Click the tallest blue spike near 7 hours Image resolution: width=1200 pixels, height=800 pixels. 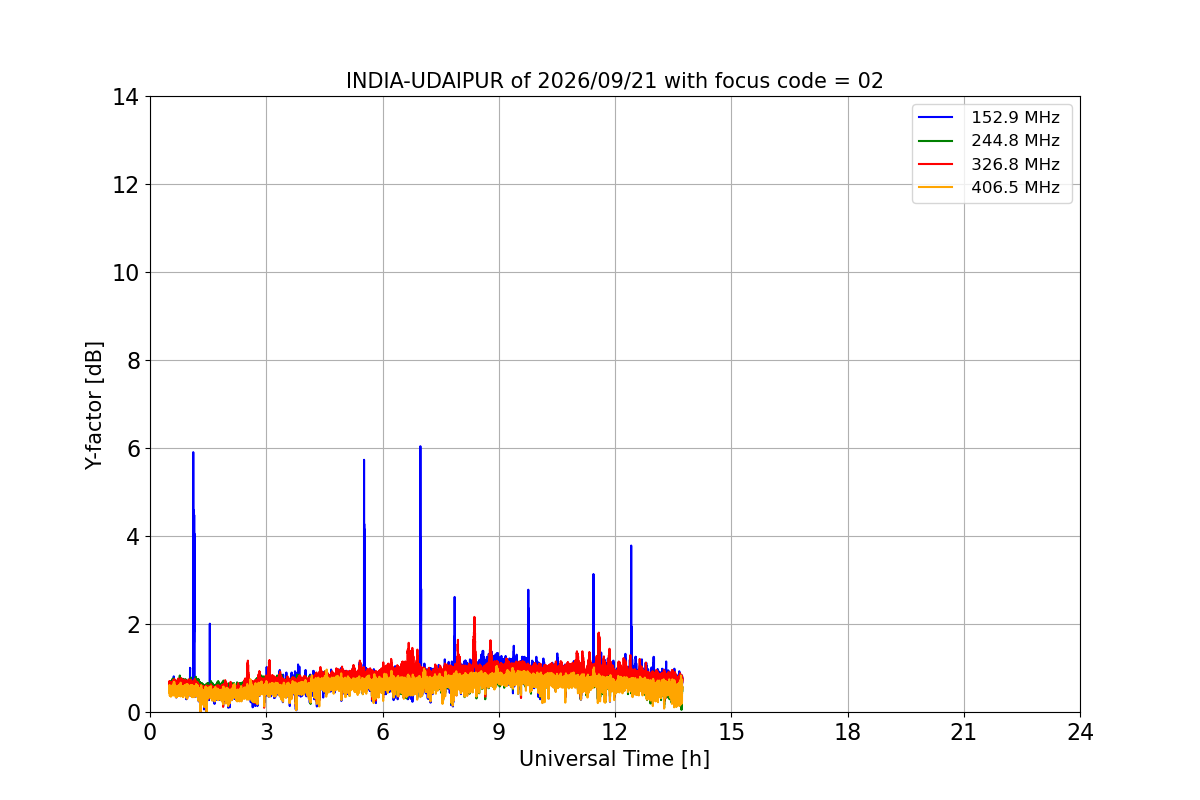tap(420, 447)
